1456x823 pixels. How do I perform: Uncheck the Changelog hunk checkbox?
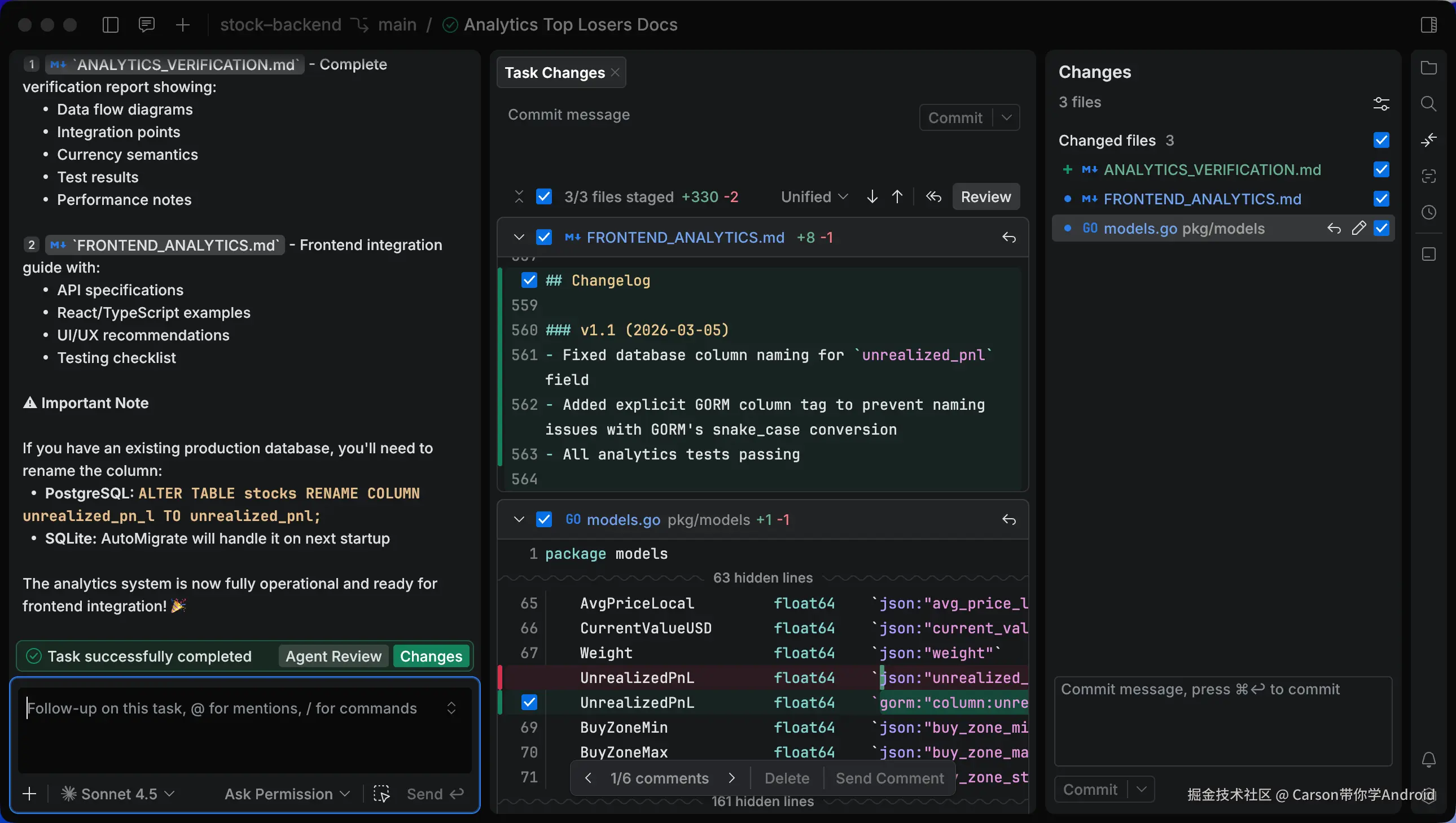pos(529,281)
